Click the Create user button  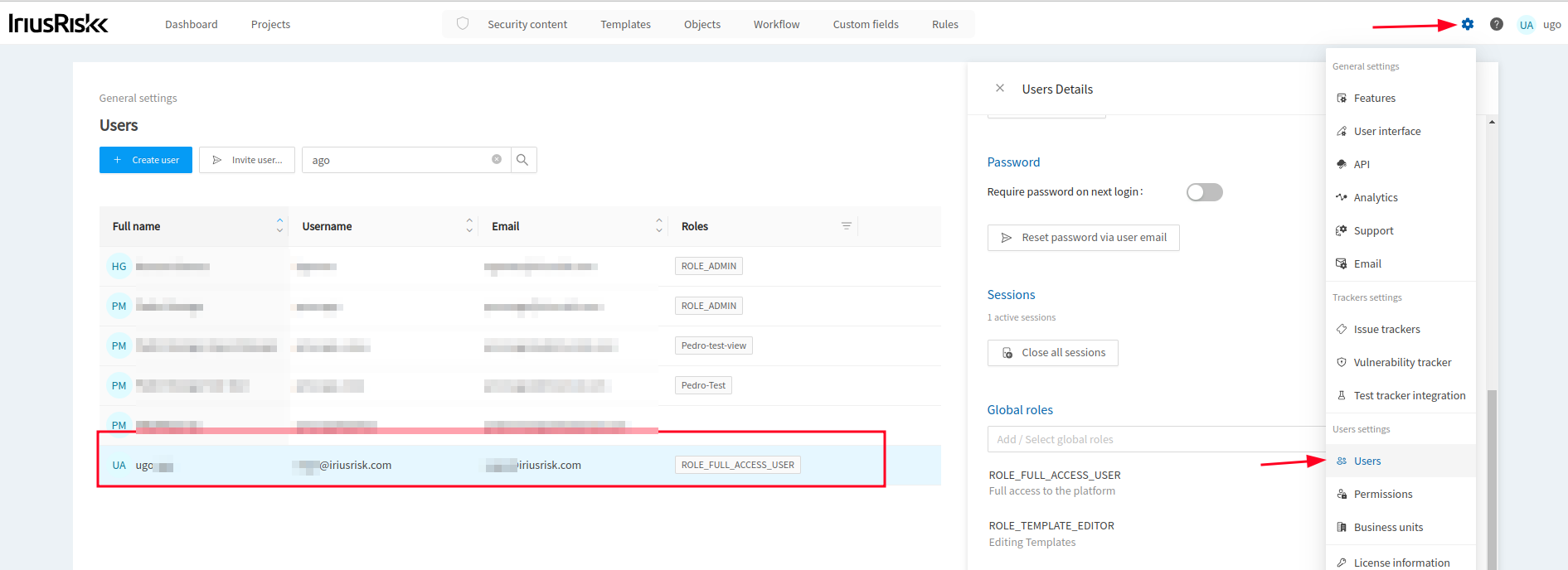click(x=146, y=160)
